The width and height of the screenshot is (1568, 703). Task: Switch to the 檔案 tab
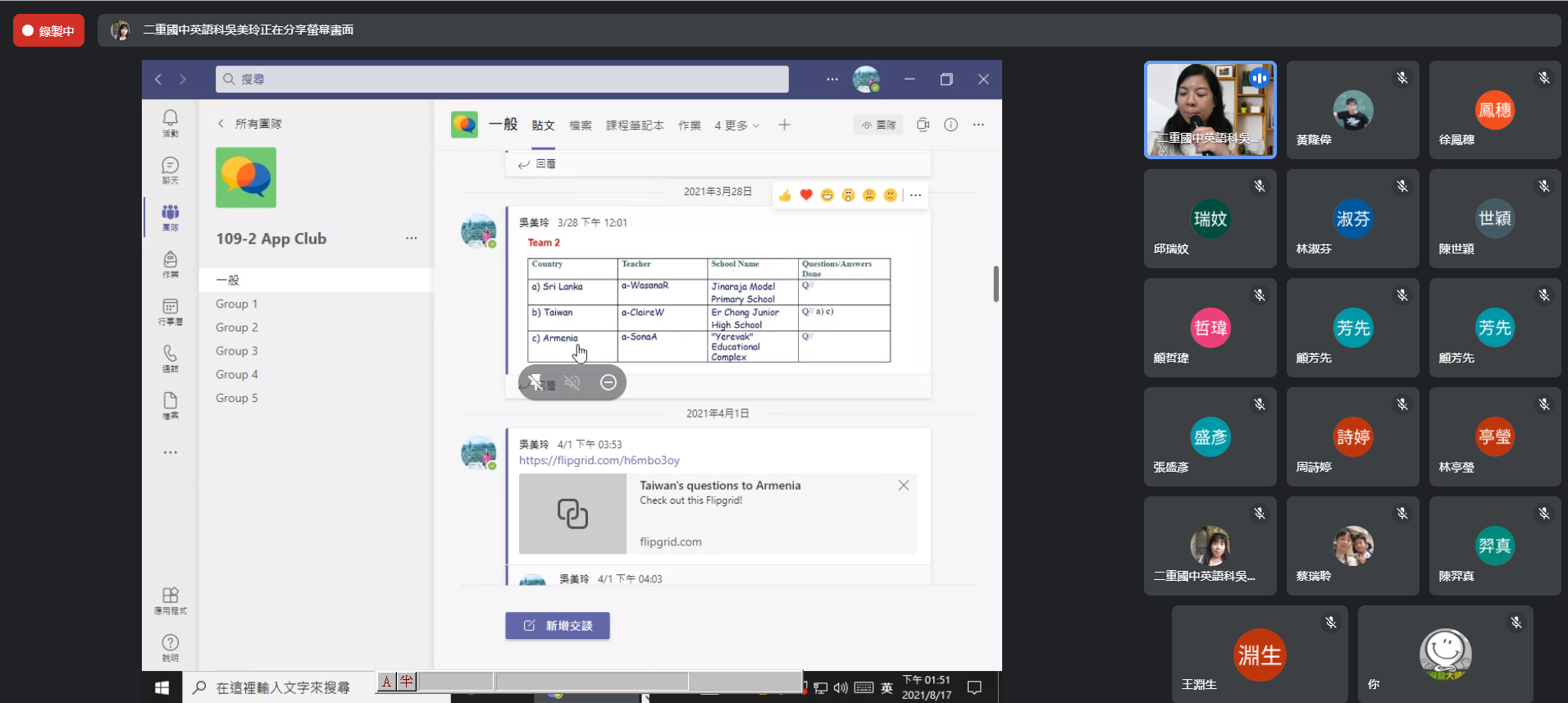coord(581,126)
